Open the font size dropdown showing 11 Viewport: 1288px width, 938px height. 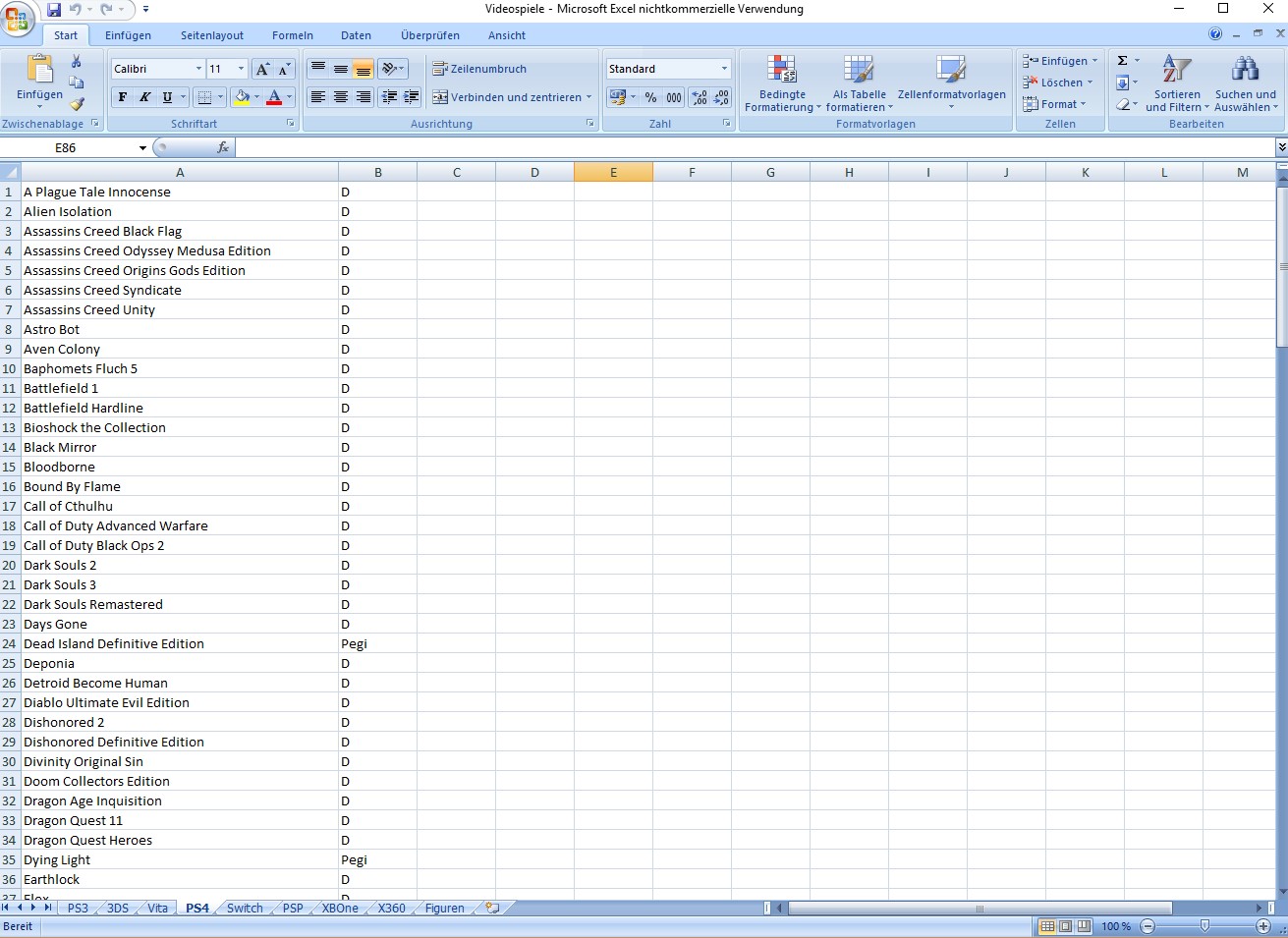click(x=241, y=69)
